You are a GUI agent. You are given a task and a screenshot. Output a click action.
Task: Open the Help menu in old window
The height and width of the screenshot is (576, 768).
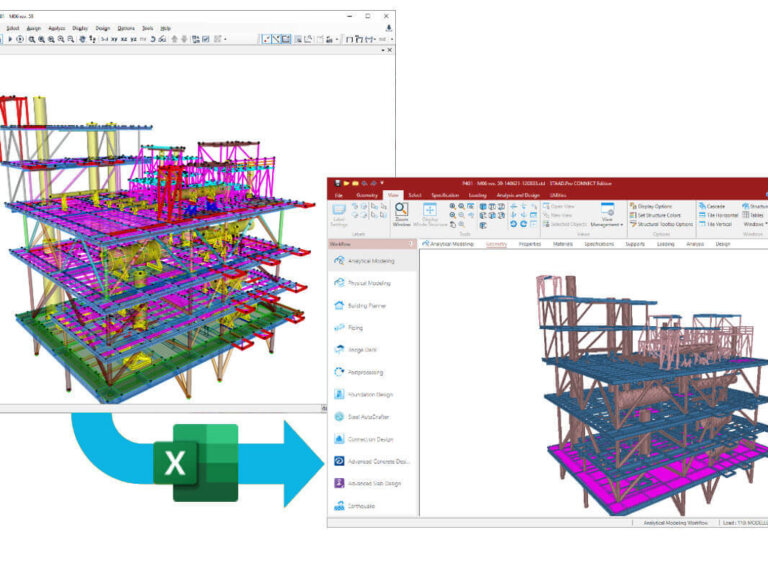(x=166, y=28)
